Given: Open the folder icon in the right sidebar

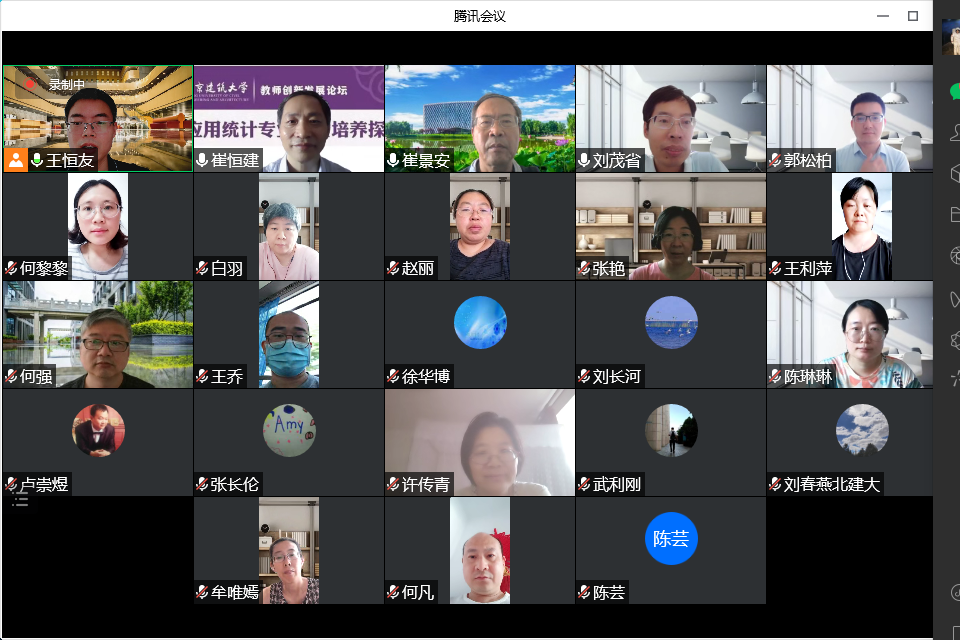Looking at the screenshot, I should pos(954,214).
